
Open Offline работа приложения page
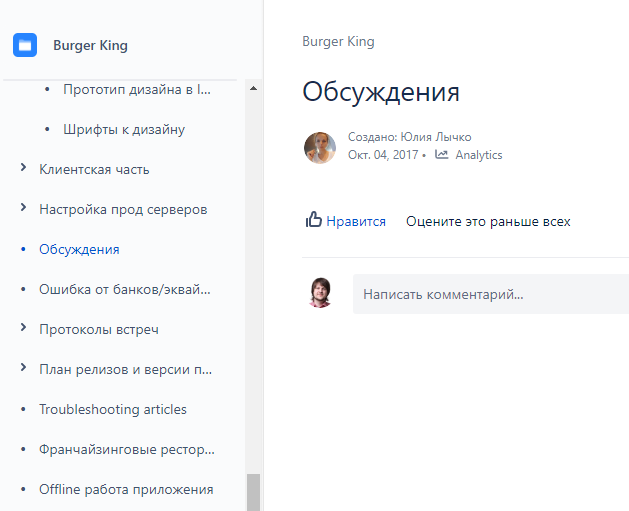pyautogui.click(x=126, y=489)
